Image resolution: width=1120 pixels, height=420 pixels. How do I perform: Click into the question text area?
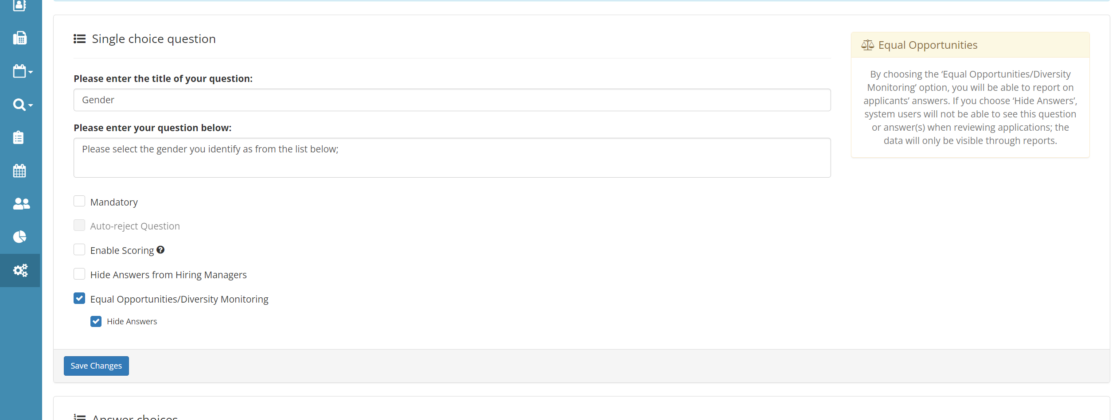[x=452, y=157]
